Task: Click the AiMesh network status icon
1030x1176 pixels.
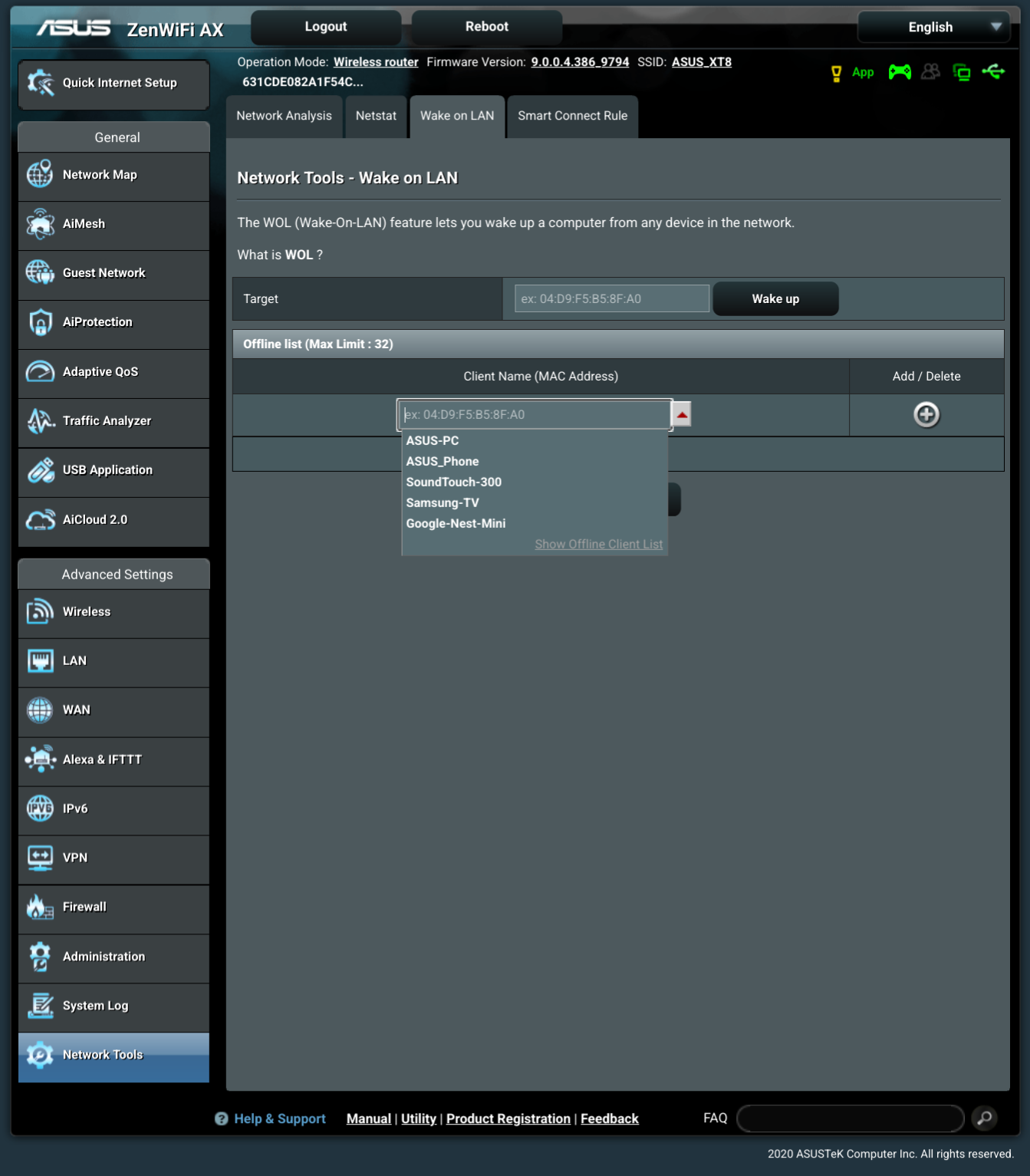Action: pos(962,72)
